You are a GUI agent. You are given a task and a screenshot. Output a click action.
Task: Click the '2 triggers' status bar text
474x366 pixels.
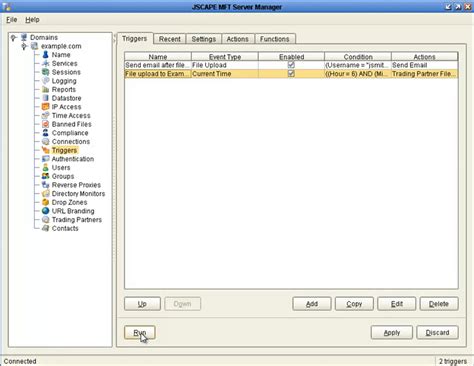point(453,361)
